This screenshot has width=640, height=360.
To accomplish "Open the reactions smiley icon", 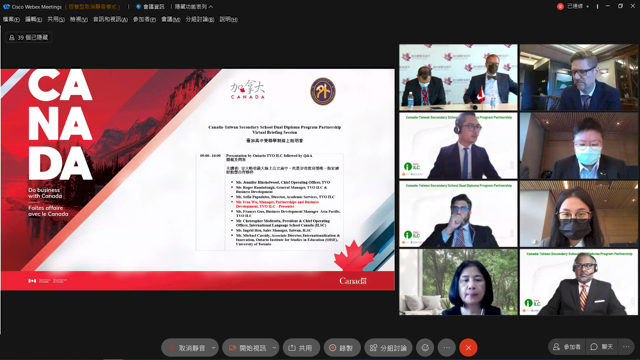I will click(425, 348).
